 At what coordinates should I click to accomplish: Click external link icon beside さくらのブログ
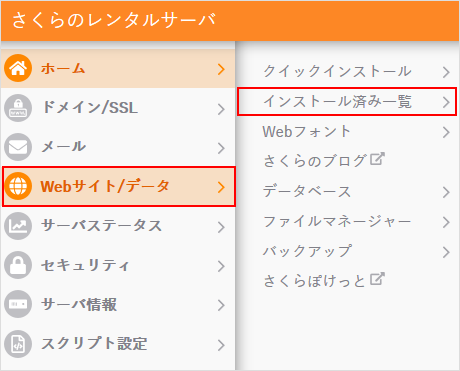(377, 159)
